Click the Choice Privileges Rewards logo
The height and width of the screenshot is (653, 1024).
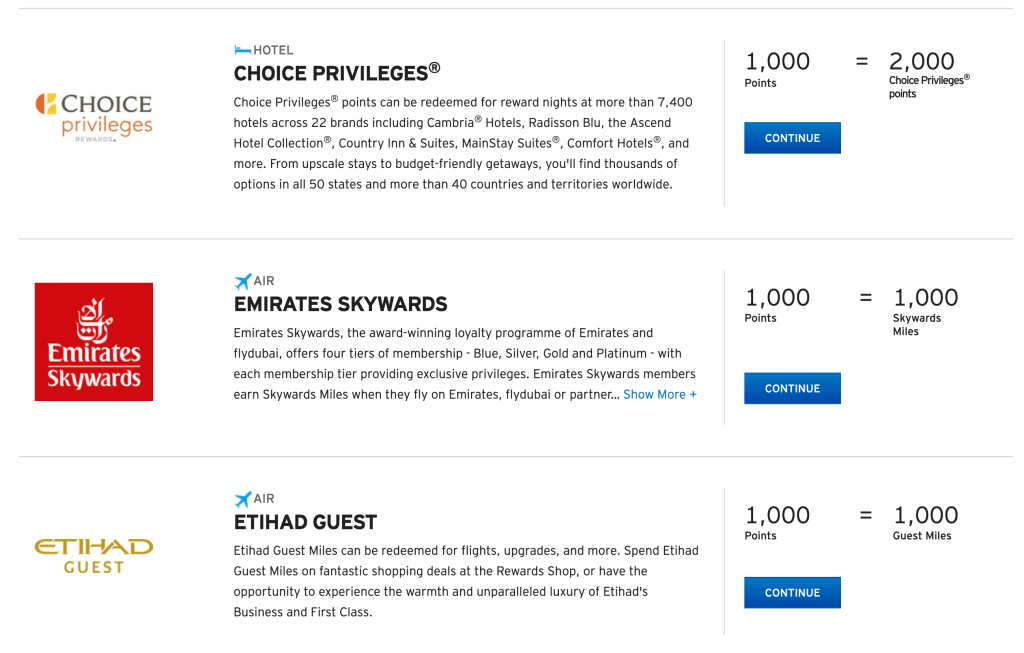[94, 118]
